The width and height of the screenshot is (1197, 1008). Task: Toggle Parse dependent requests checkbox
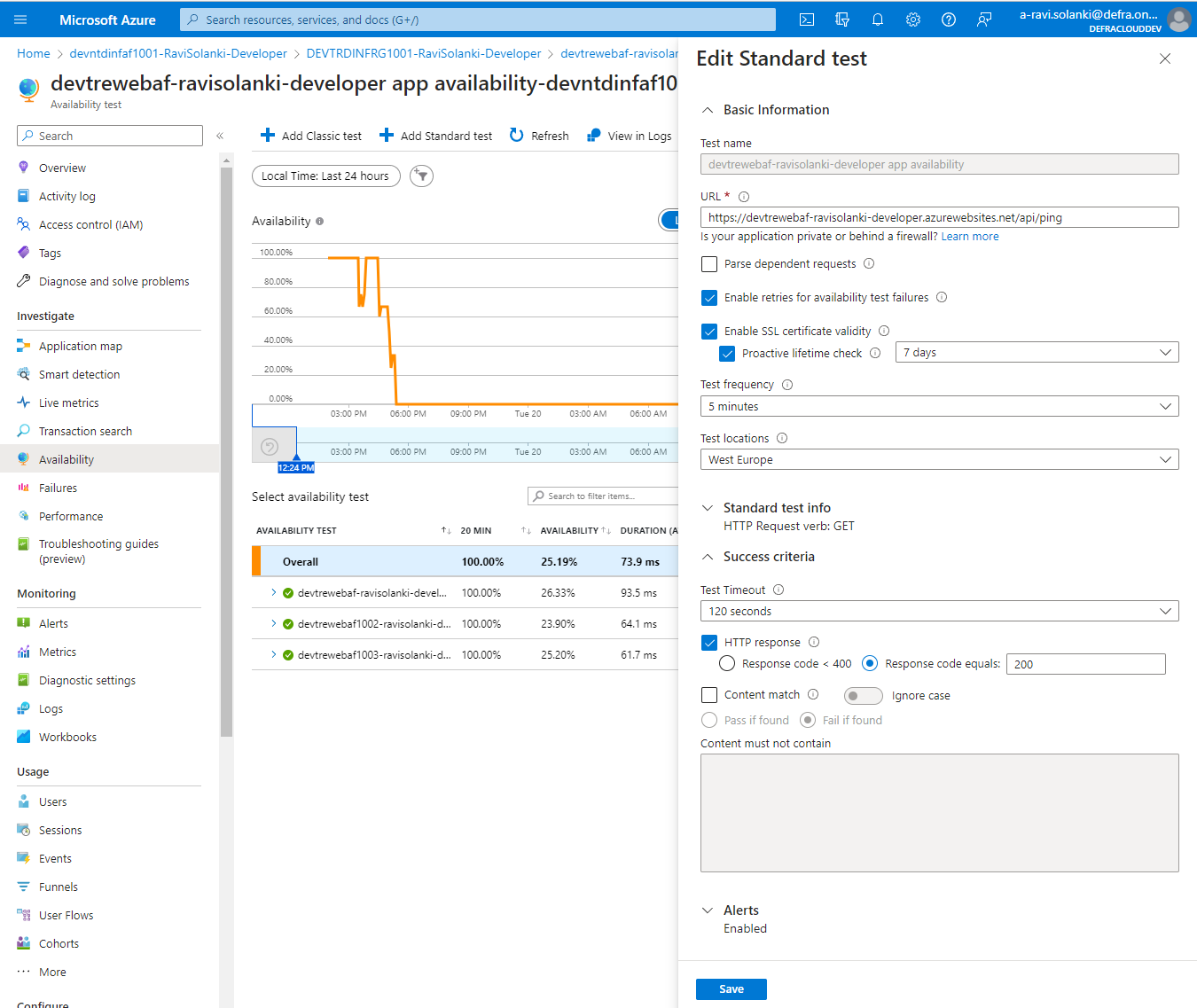point(709,264)
